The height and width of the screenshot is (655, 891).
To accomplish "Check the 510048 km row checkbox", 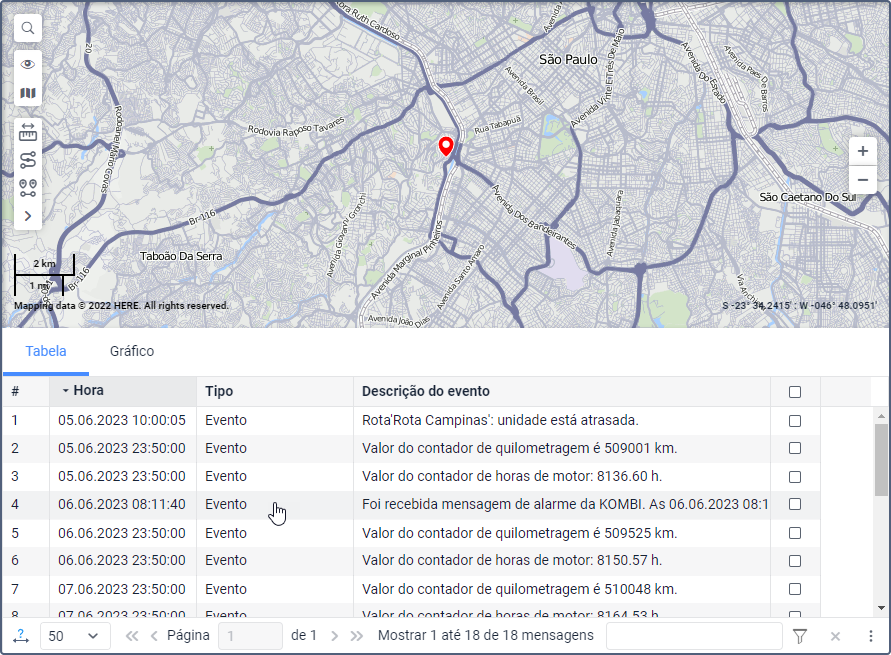I will 795,589.
